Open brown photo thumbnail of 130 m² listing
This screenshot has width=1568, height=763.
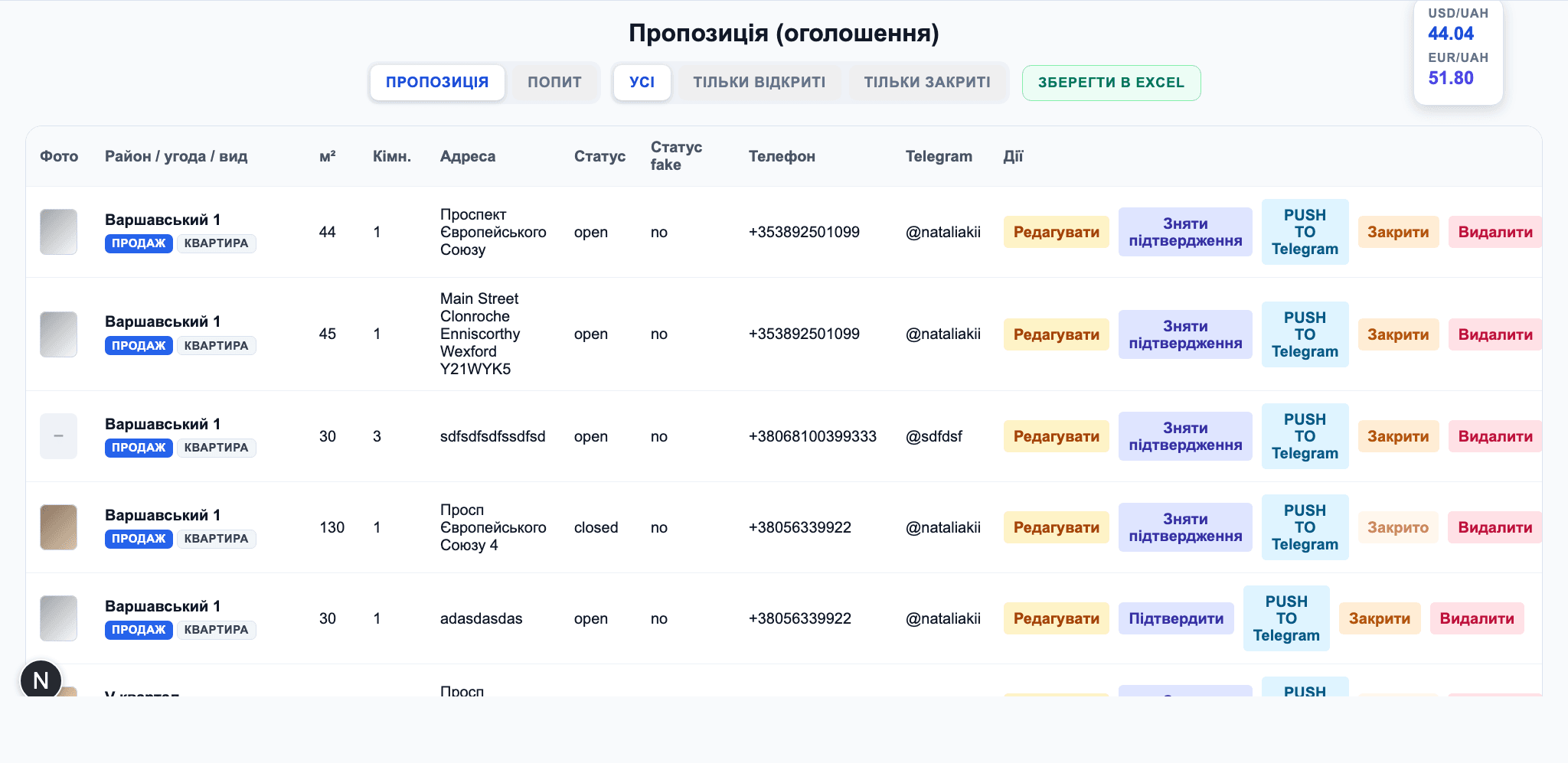[58, 527]
